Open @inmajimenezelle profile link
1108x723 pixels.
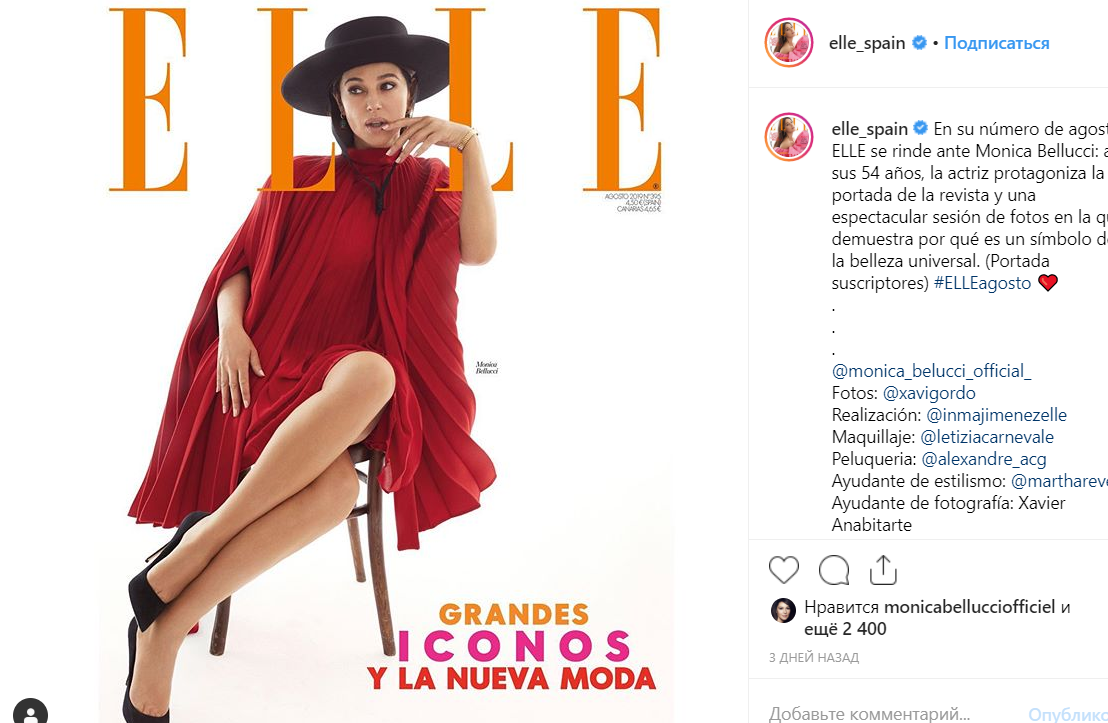coord(996,414)
